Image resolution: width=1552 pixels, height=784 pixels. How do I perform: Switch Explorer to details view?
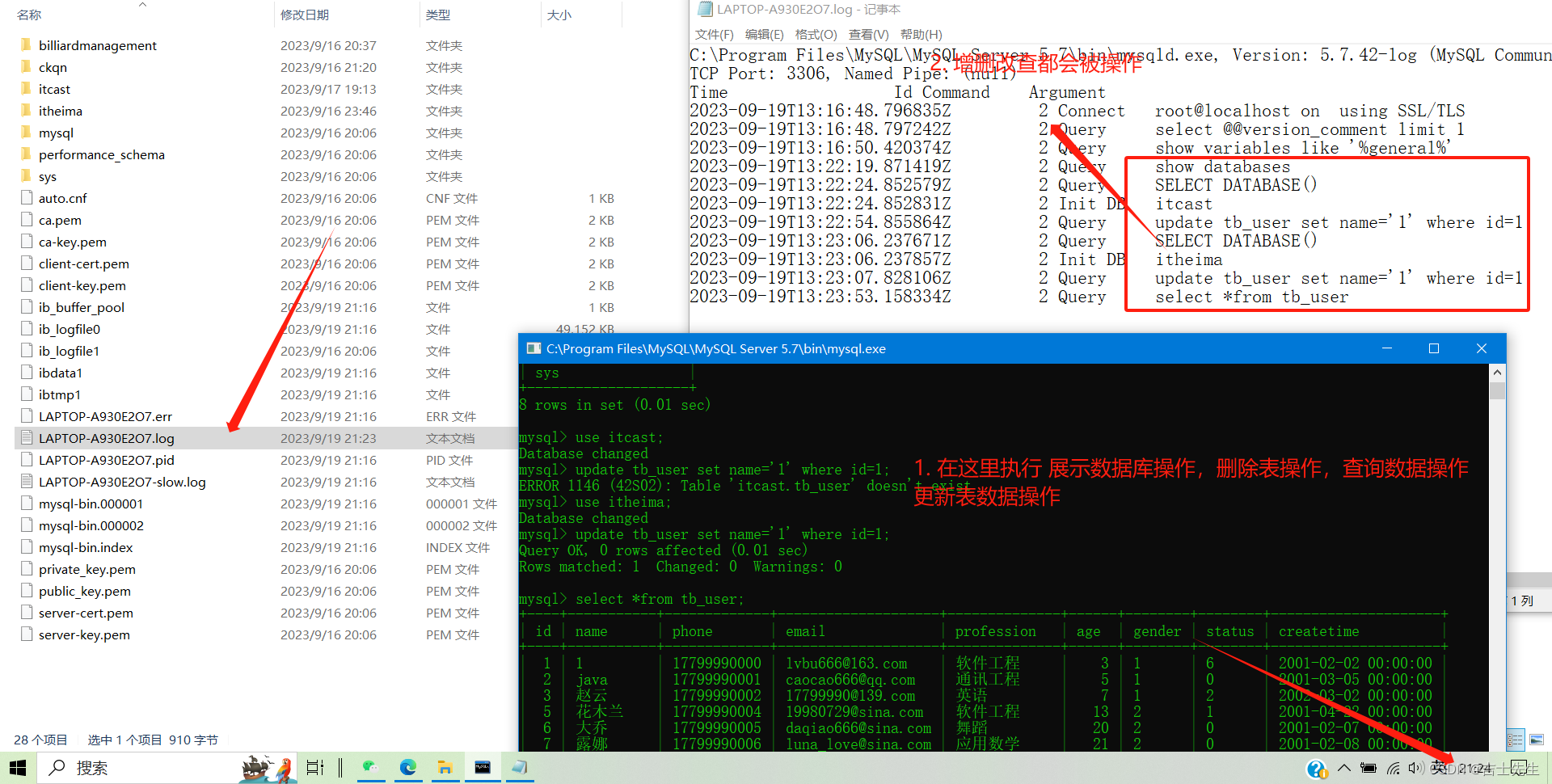(x=1515, y=740)
